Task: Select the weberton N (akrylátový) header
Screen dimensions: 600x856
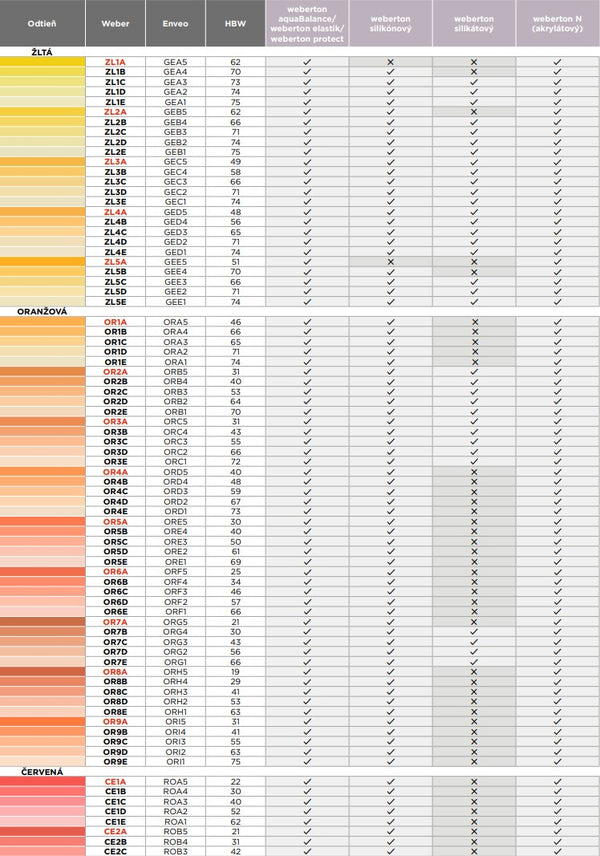Action: point(557,23)
